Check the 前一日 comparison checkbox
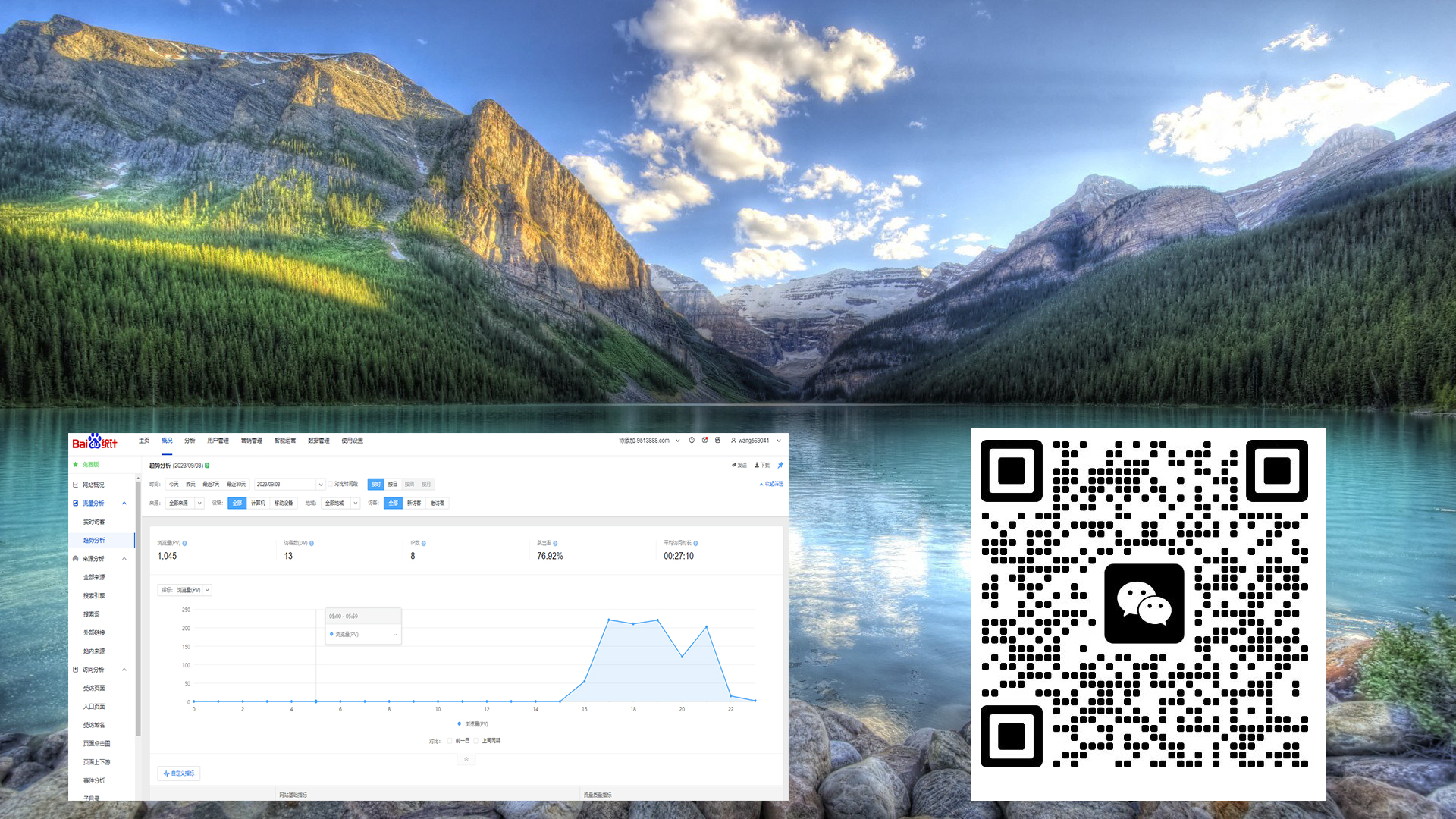Viewport: 1456px width, 819px height. point(450,740)
